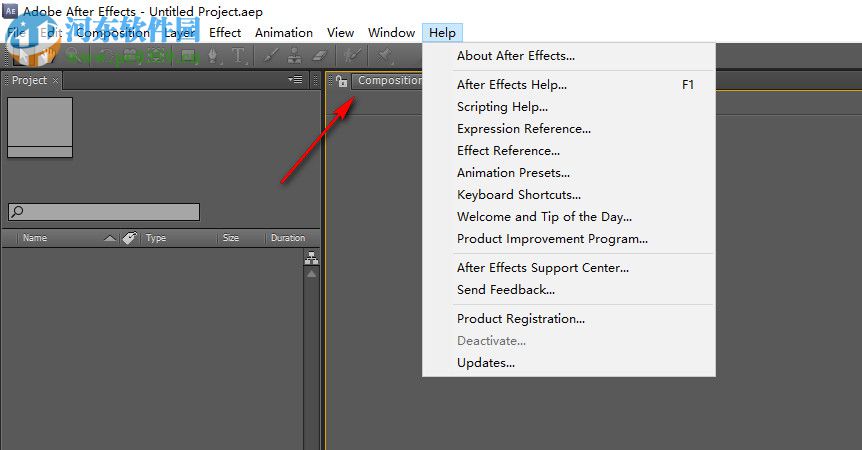Select the Unified Camera tool
This screenshot has width=862, height=450.
pos(130,55)
